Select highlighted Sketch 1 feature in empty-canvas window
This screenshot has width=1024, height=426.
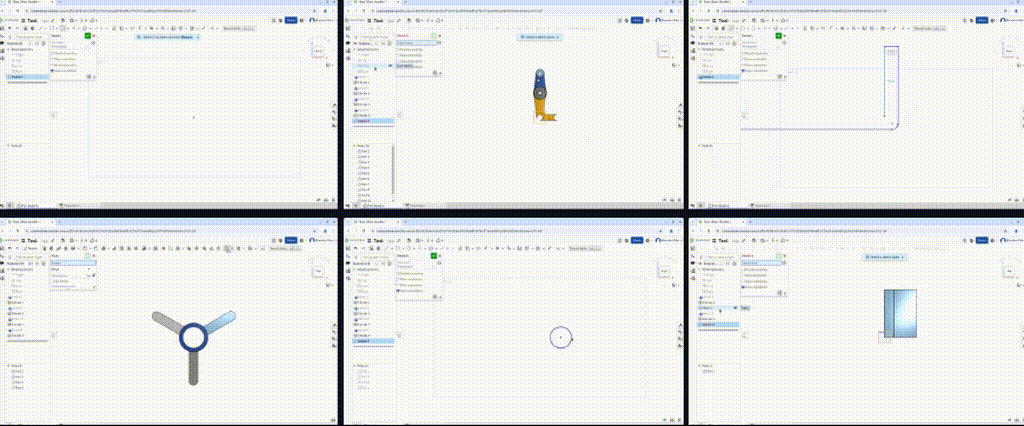coord(18,76)
